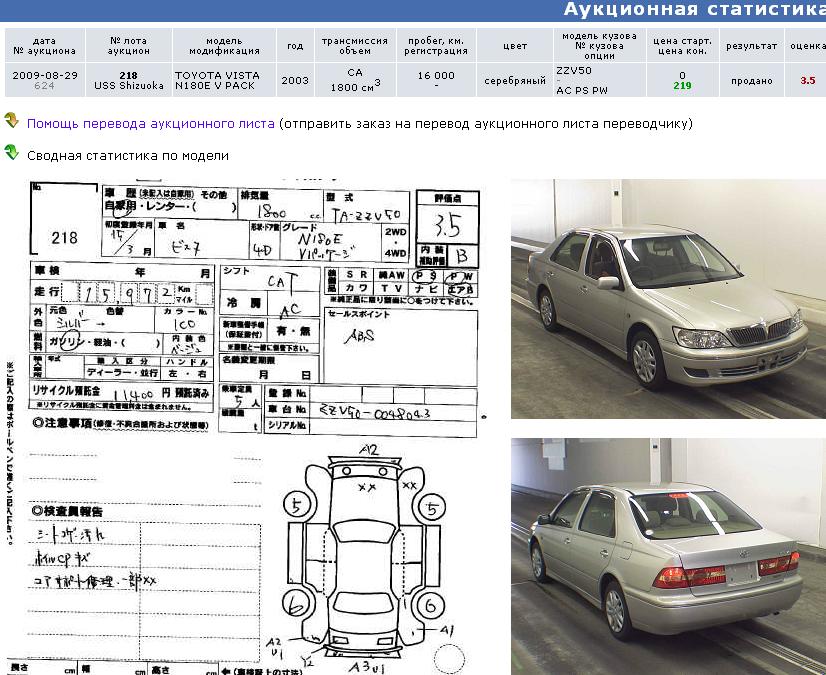Open Сводная статистика по модели link

coord(128,156)
